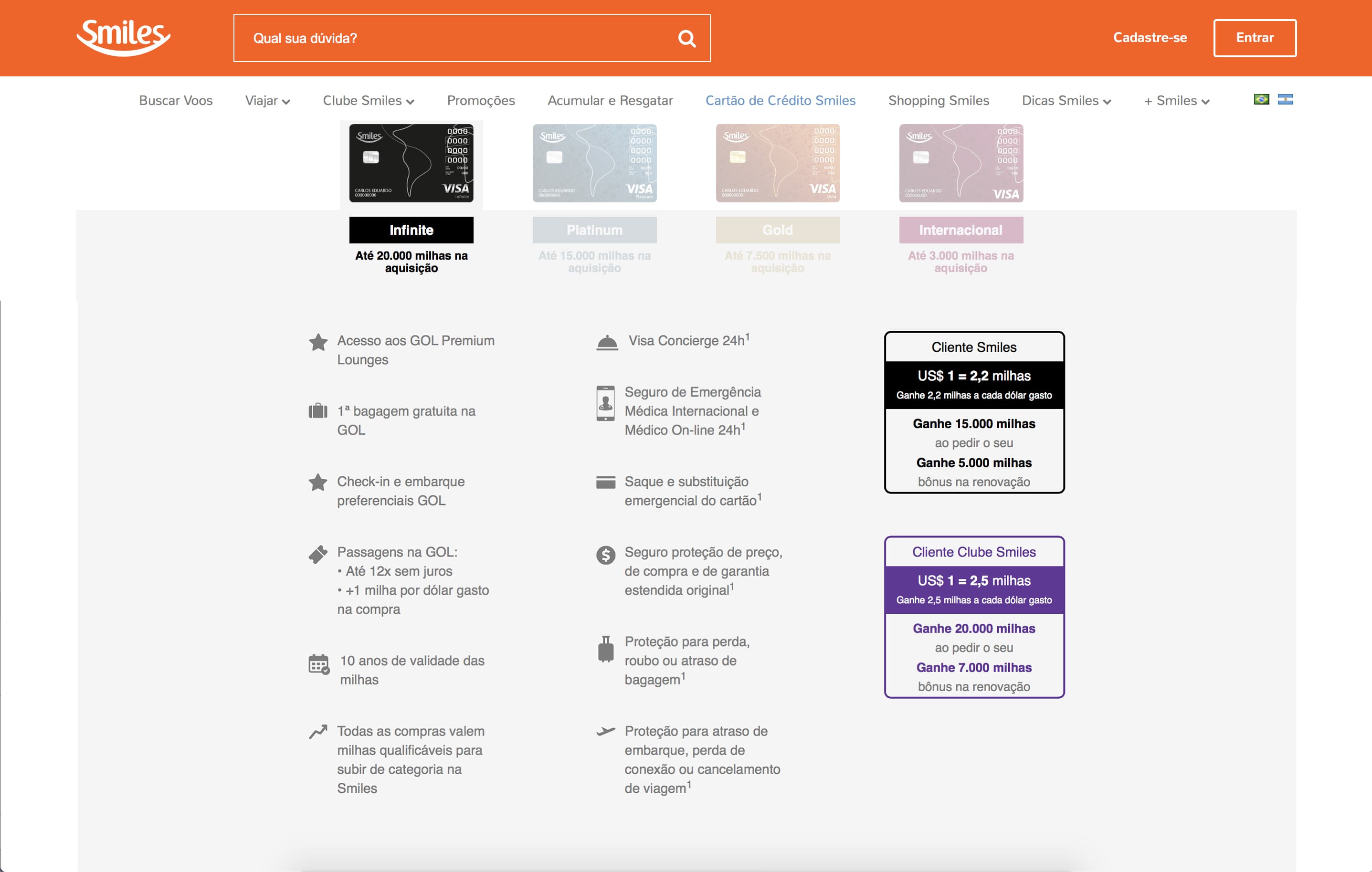Click the text Ganhe 20.000 milhas
Screen dimensions: 1372x872
tap(974, 629)
